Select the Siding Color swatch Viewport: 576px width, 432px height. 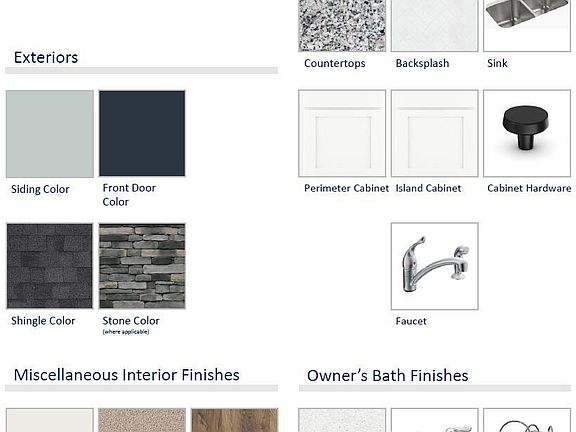pyautogui.click(x=50, y=134)
